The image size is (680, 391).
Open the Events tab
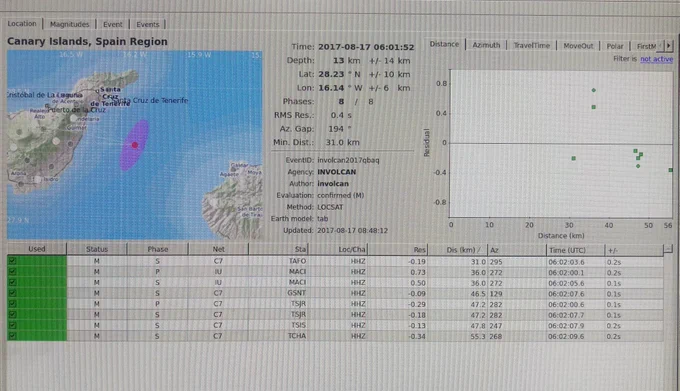pyautogui.click(x=148, y=24)
